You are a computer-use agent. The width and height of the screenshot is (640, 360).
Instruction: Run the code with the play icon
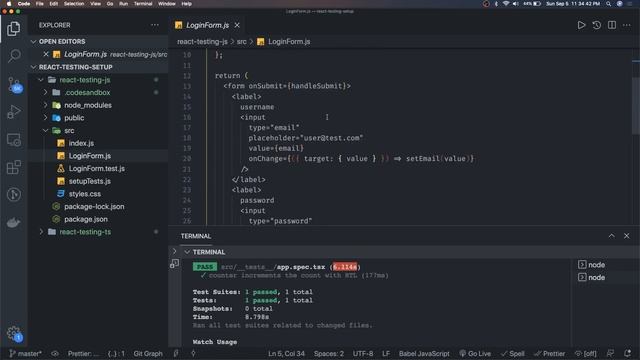pyautogui.click(x=581, y=25)
